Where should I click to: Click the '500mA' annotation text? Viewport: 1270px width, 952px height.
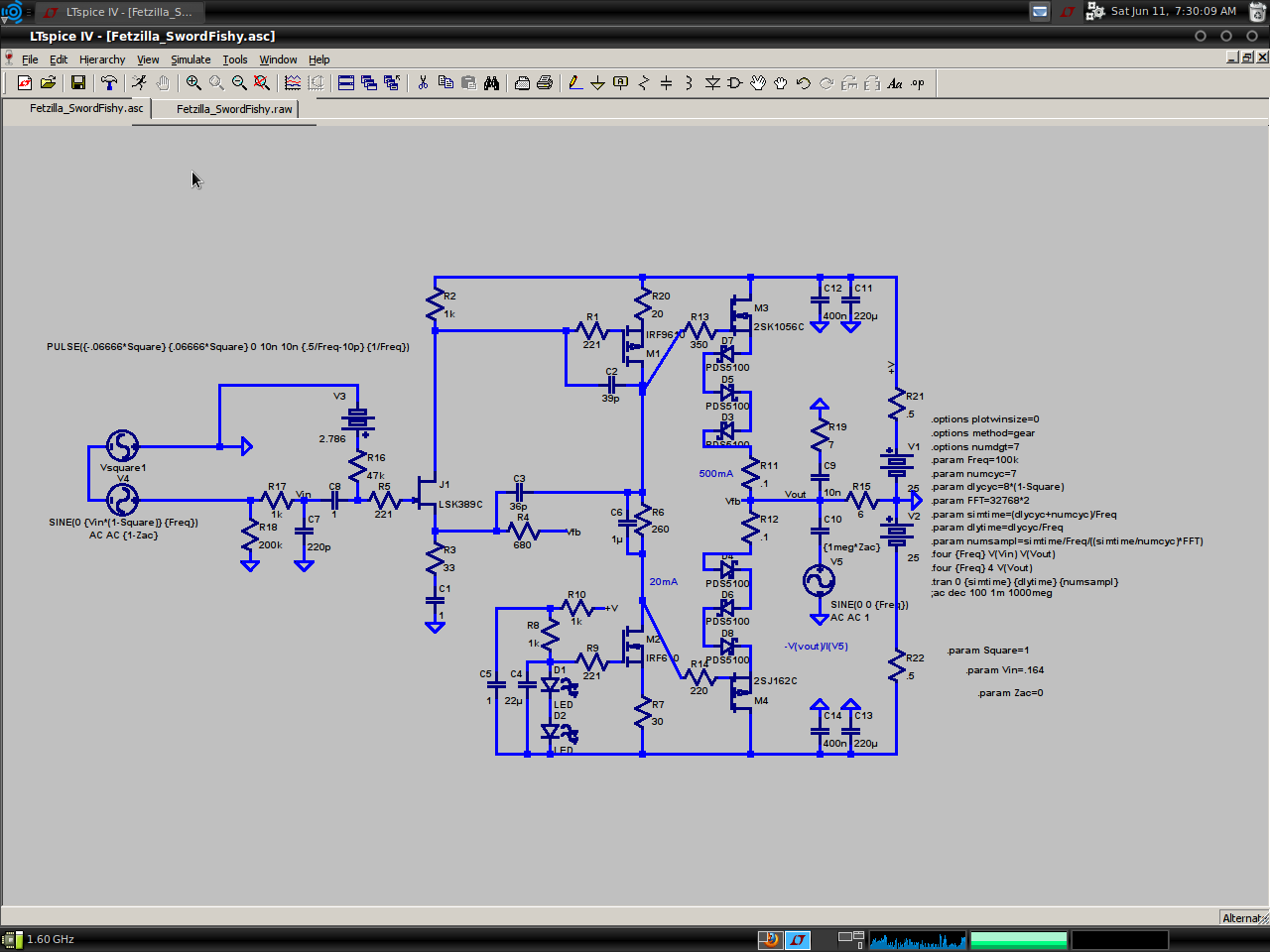click(715, 474)
